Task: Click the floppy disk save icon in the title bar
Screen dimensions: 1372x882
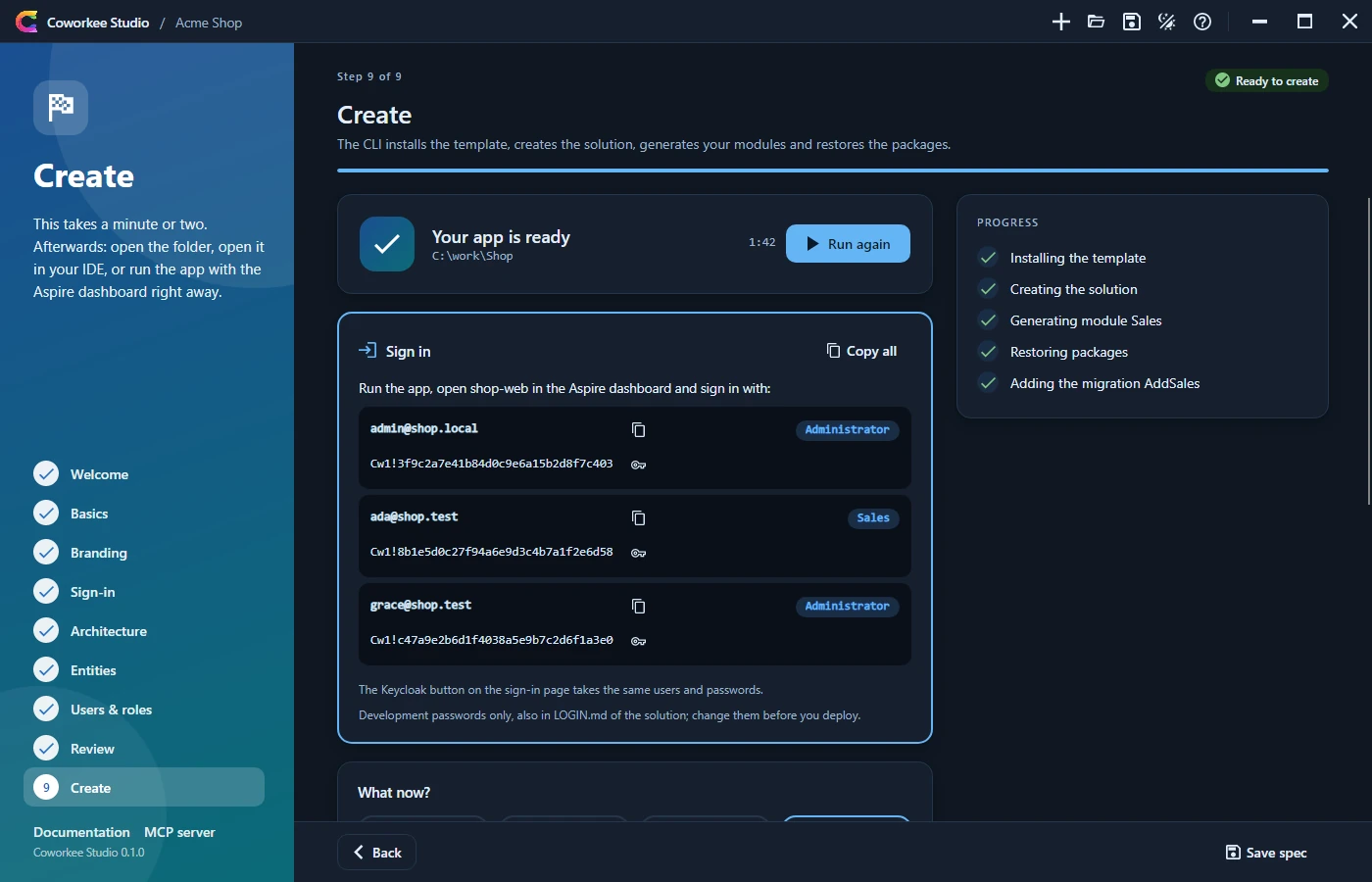Action: click(x=1131, y=22)
